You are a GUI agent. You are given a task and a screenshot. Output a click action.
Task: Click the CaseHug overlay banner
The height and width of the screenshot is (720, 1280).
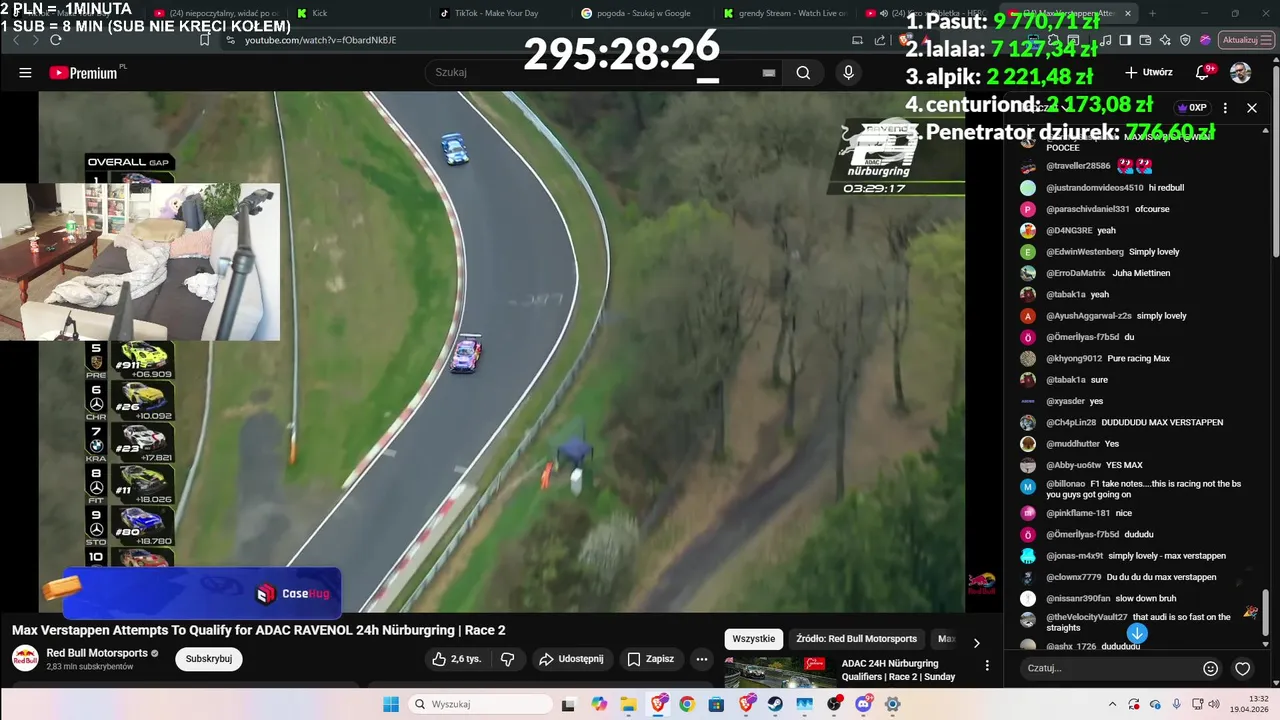pos(203,593)
